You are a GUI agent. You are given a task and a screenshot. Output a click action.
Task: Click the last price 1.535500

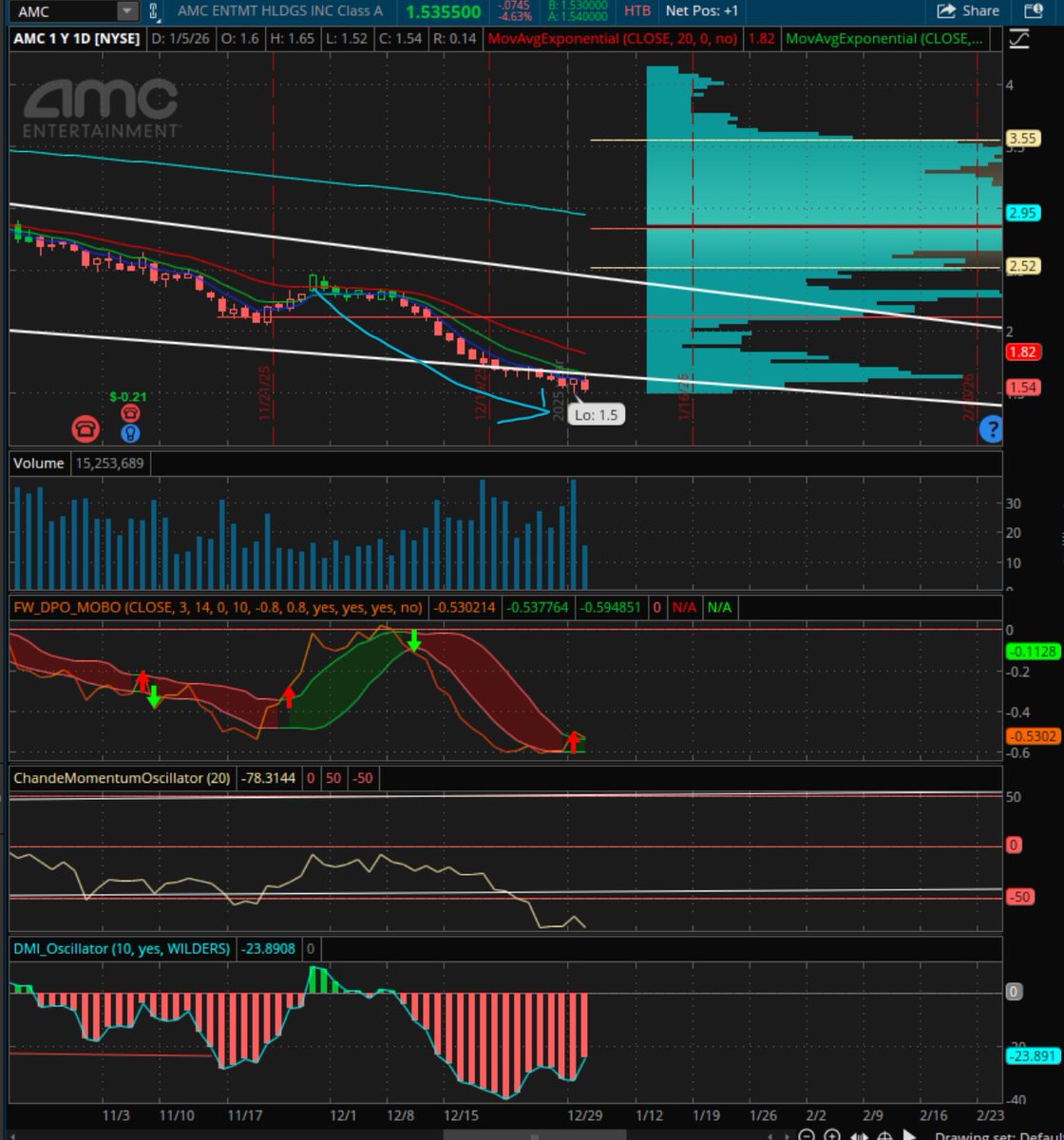click(443, 11)
